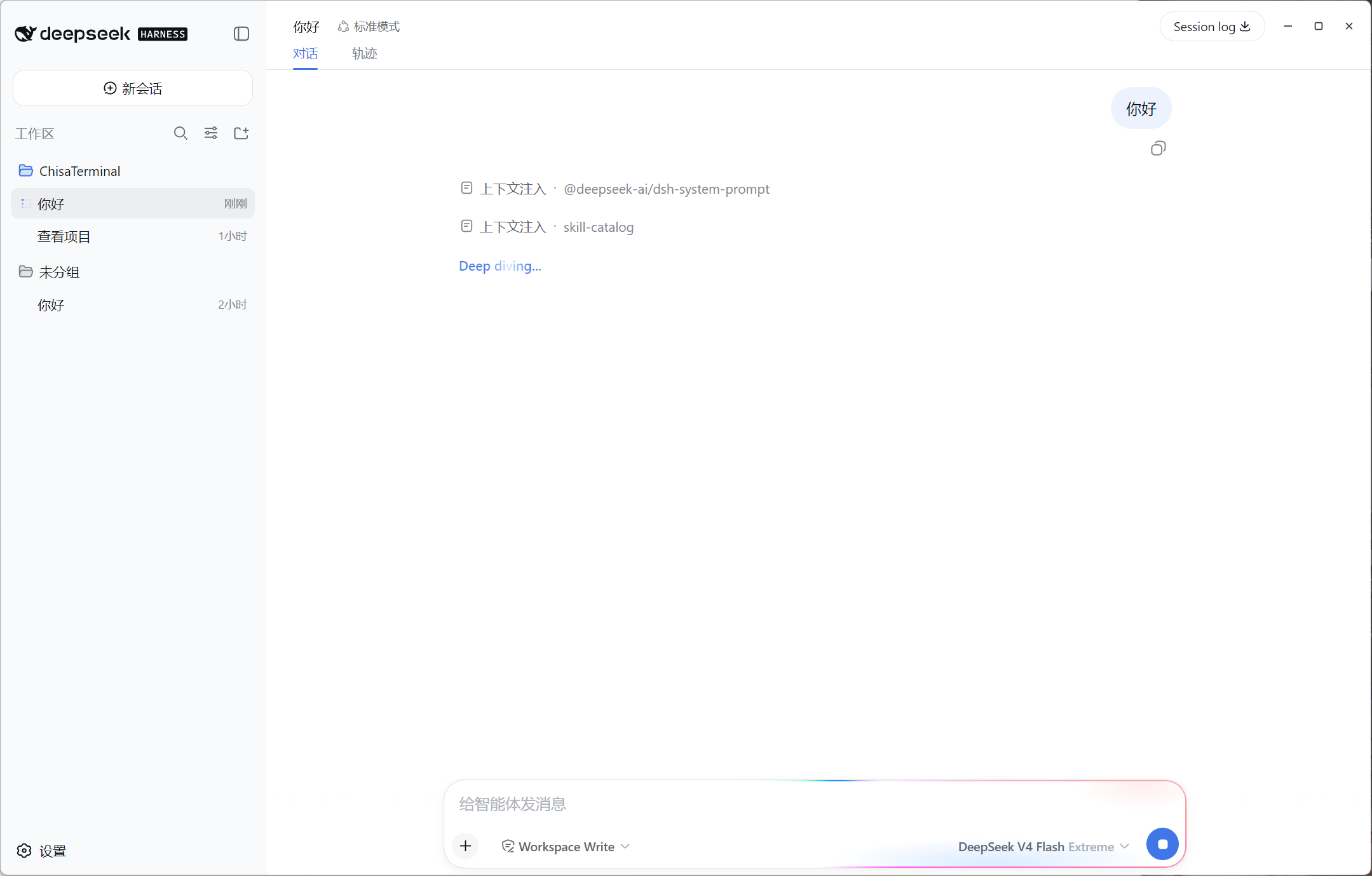
Task: Open the 查看项目 session
Action: (x=133, y=236)
